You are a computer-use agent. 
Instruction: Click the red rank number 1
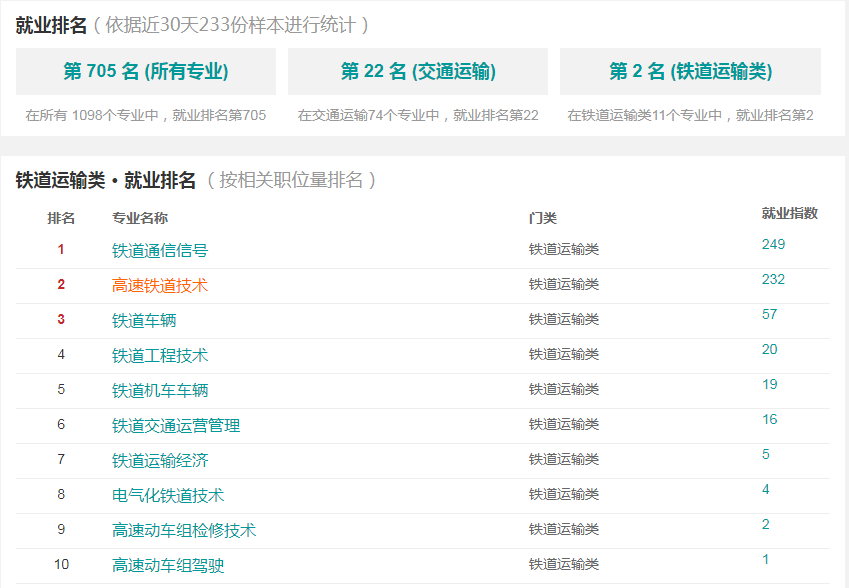(x=61, y=249)
